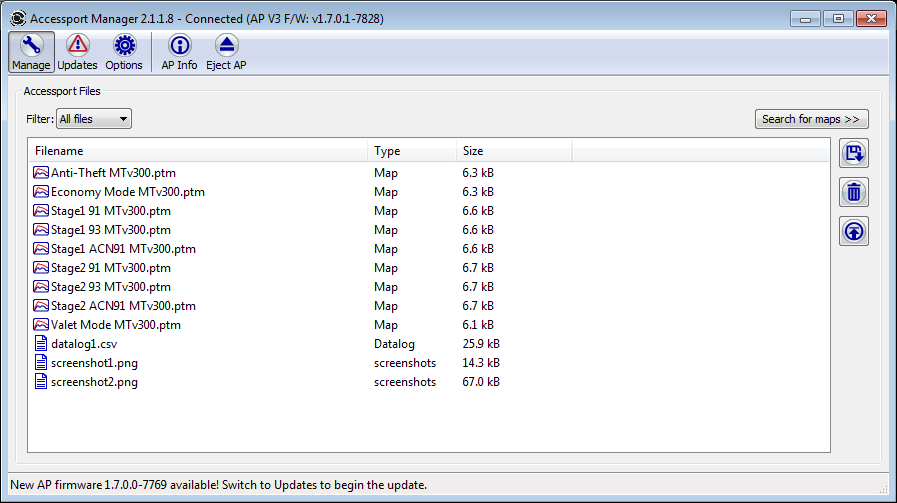Click the upload file to Accessport icon
The width and height of the screenshot is (897, 503).
[854, 231]
